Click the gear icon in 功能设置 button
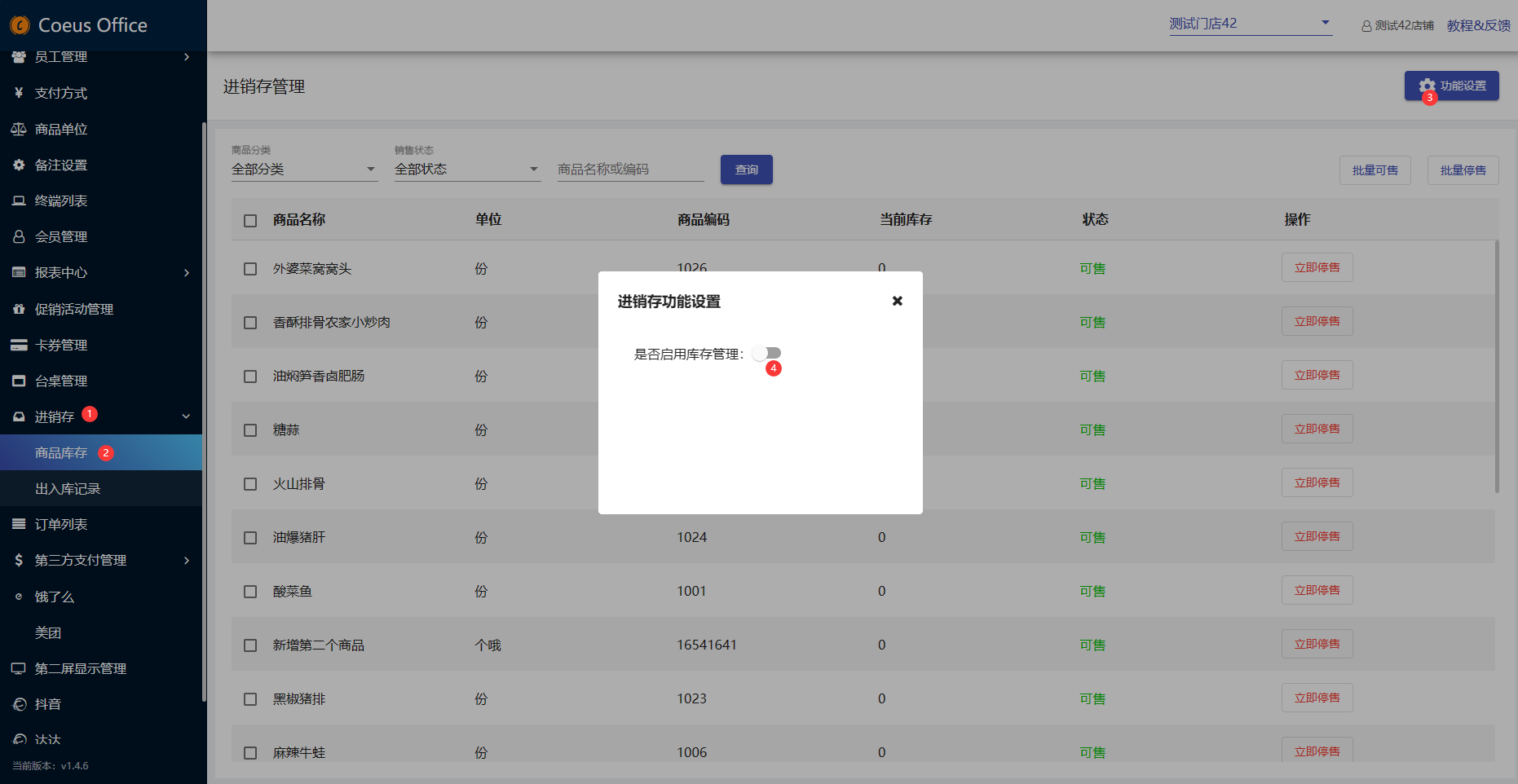1518x784 pixels. (1427, 86)
